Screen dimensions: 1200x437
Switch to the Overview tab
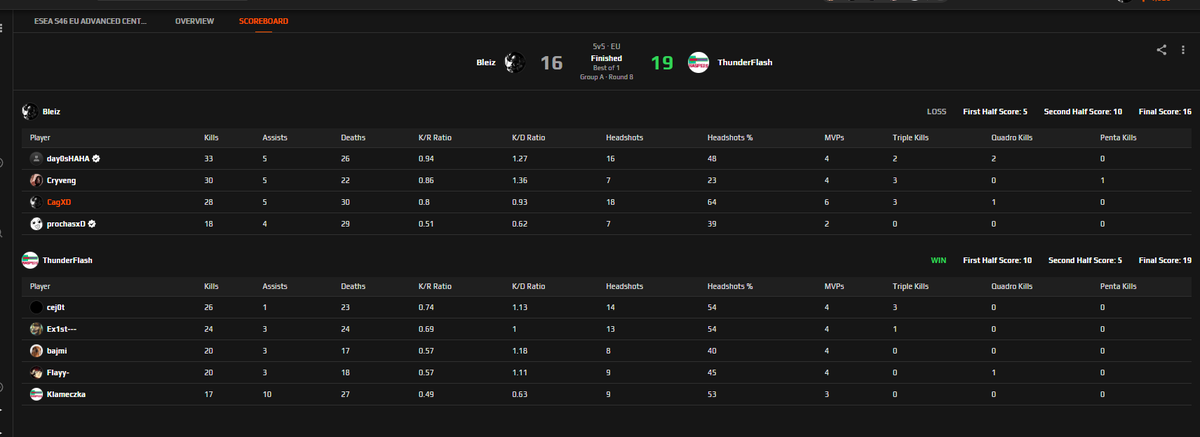(x=194, y=21)
